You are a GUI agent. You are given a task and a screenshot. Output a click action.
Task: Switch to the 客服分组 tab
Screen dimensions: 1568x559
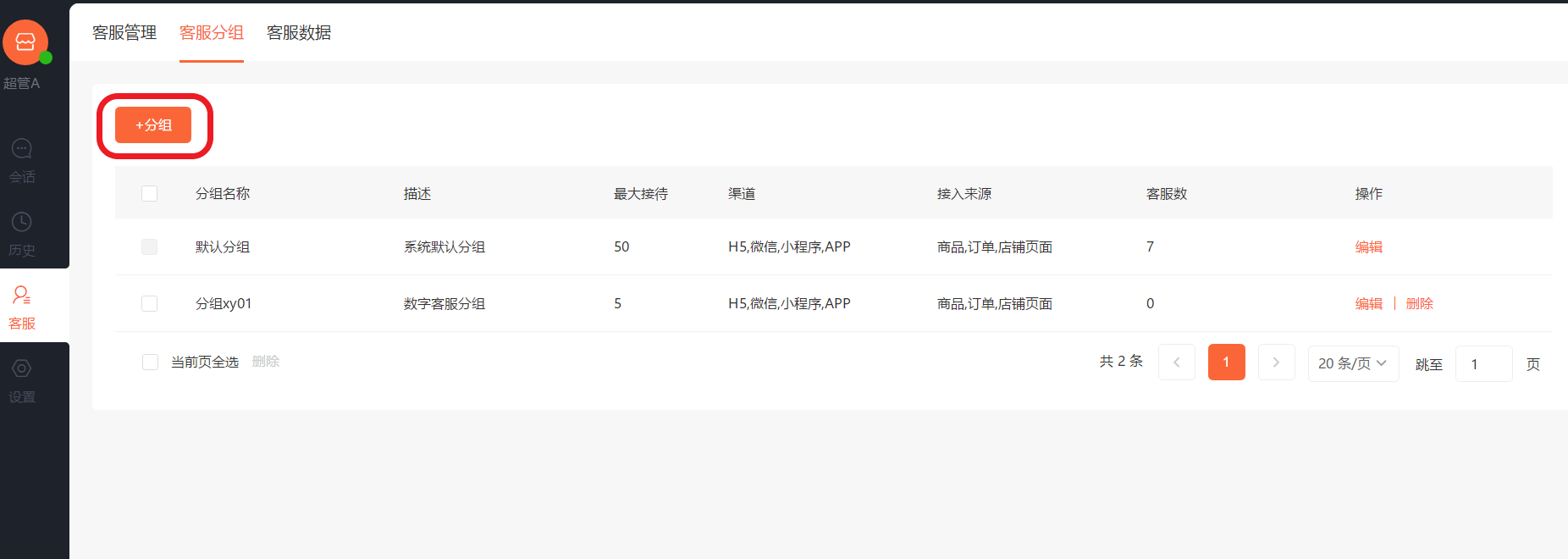coord(212,32)
